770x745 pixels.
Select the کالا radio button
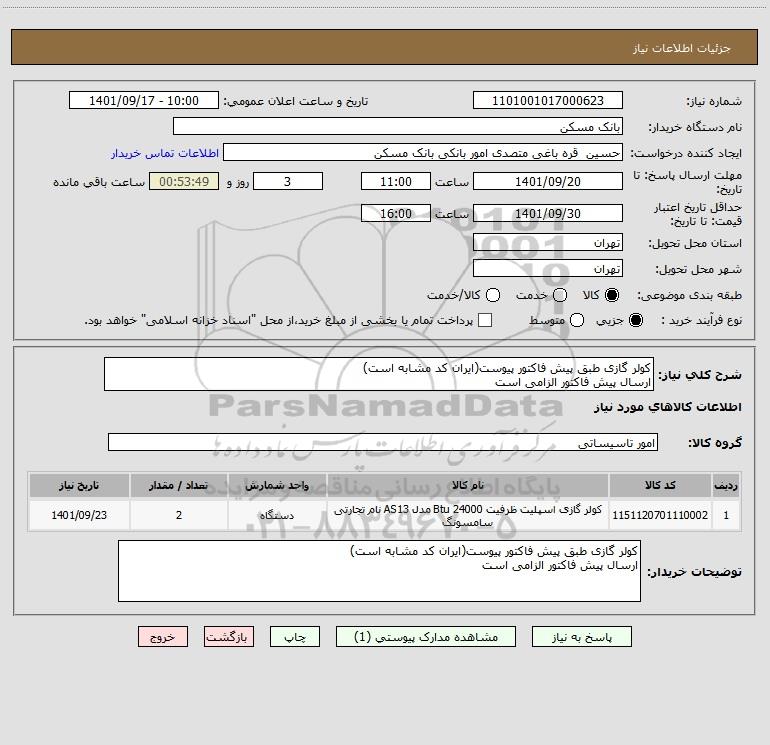pos(612,295)
